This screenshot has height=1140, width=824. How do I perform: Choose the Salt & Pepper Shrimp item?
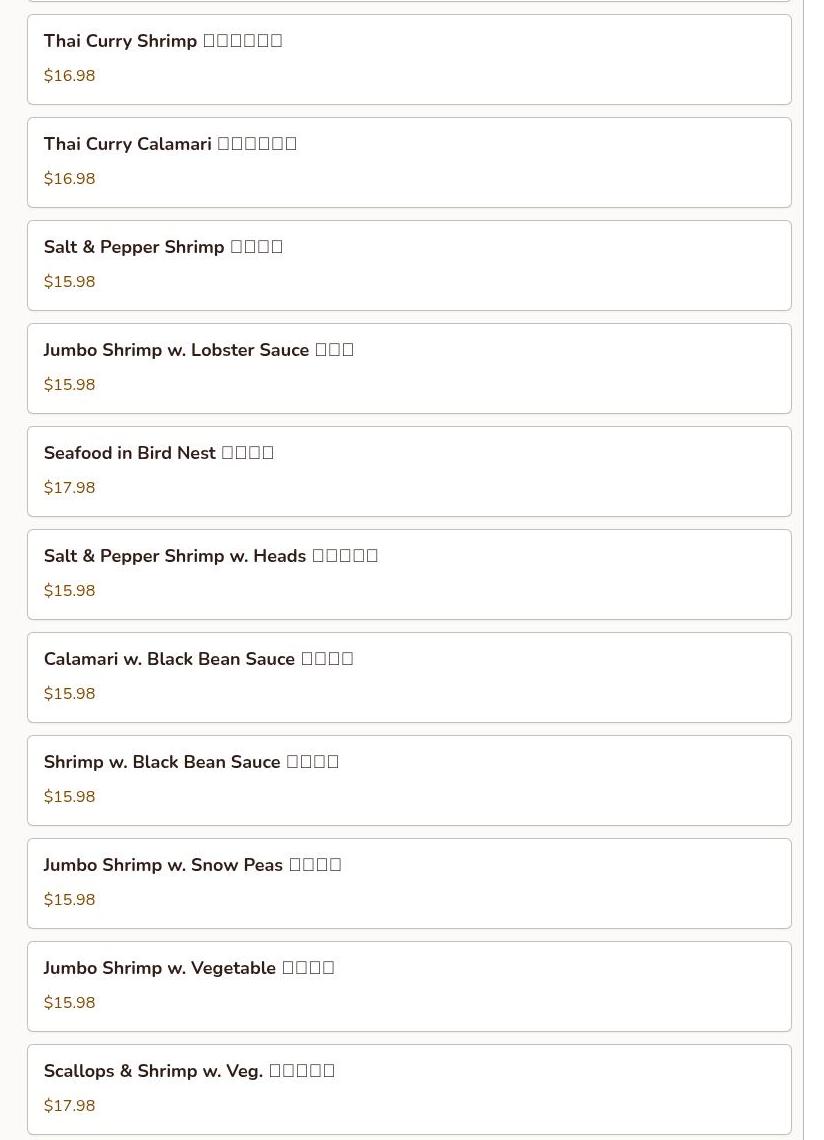coord(409,265)
